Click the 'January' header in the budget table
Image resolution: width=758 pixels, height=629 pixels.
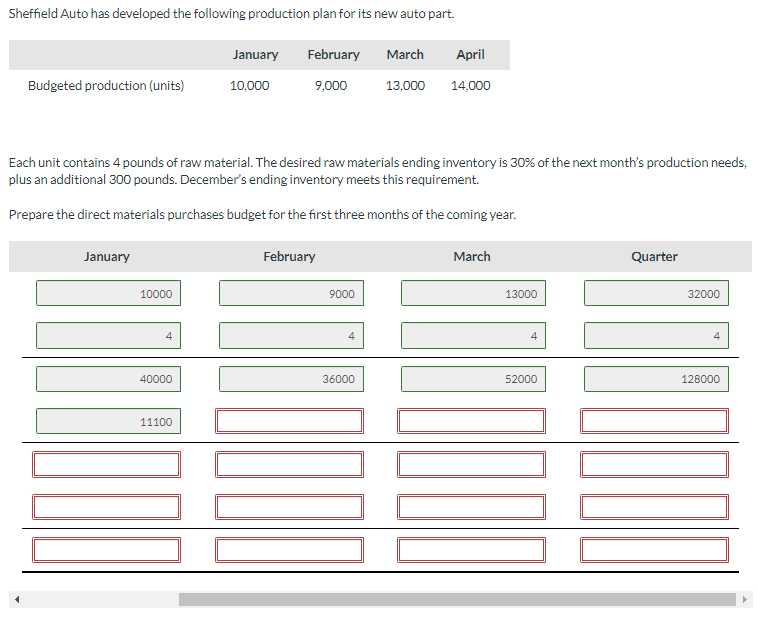tap(106, 256)
